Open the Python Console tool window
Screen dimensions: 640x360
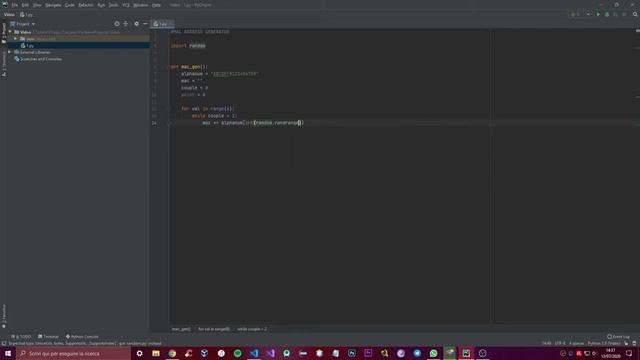82,337
